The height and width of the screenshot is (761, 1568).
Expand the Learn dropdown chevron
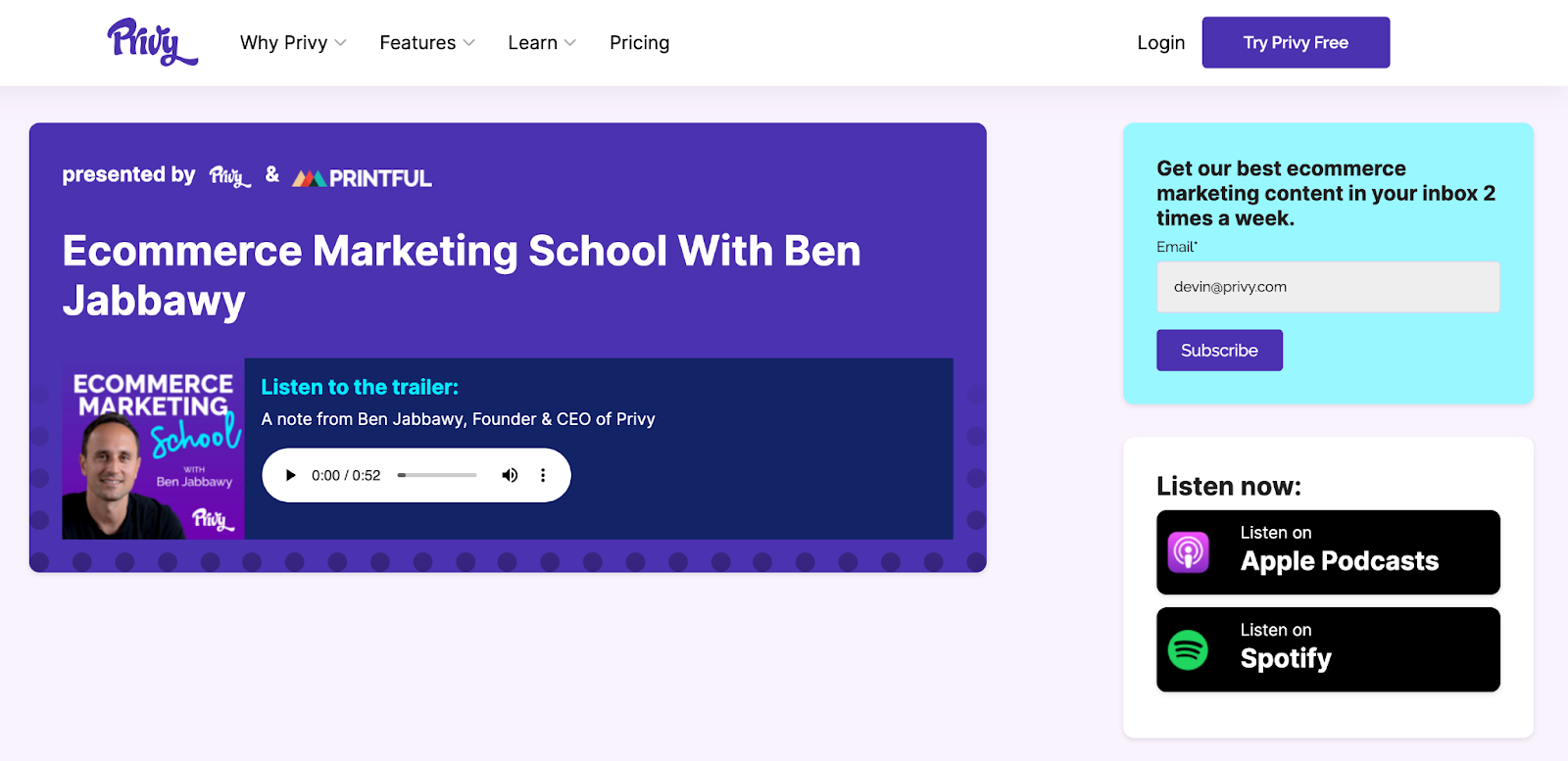(570, 43)
